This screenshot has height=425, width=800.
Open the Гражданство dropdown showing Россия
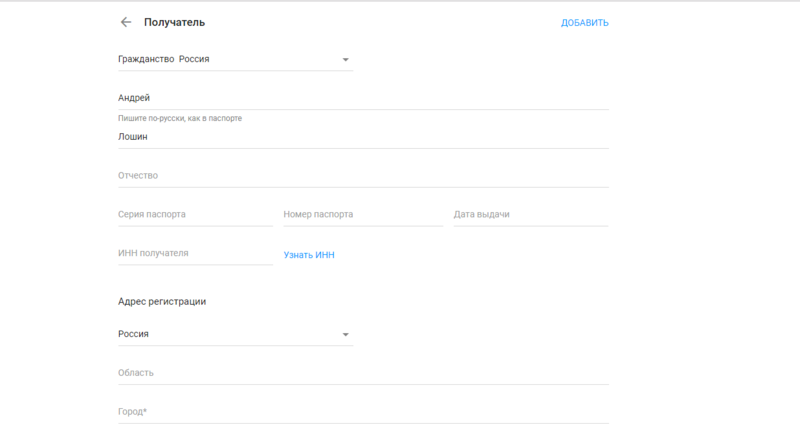[235, 59]
